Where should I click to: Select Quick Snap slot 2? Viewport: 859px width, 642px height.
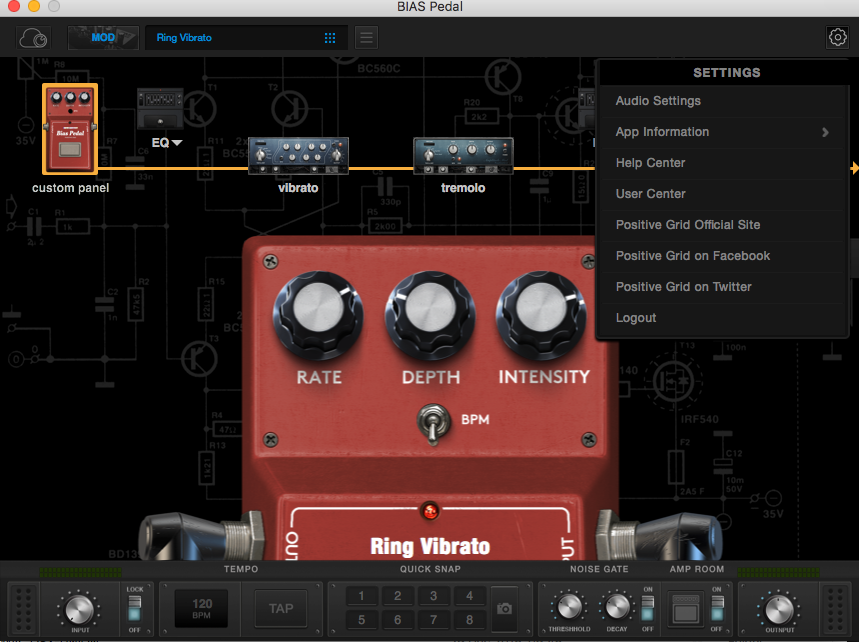(398, 596)
